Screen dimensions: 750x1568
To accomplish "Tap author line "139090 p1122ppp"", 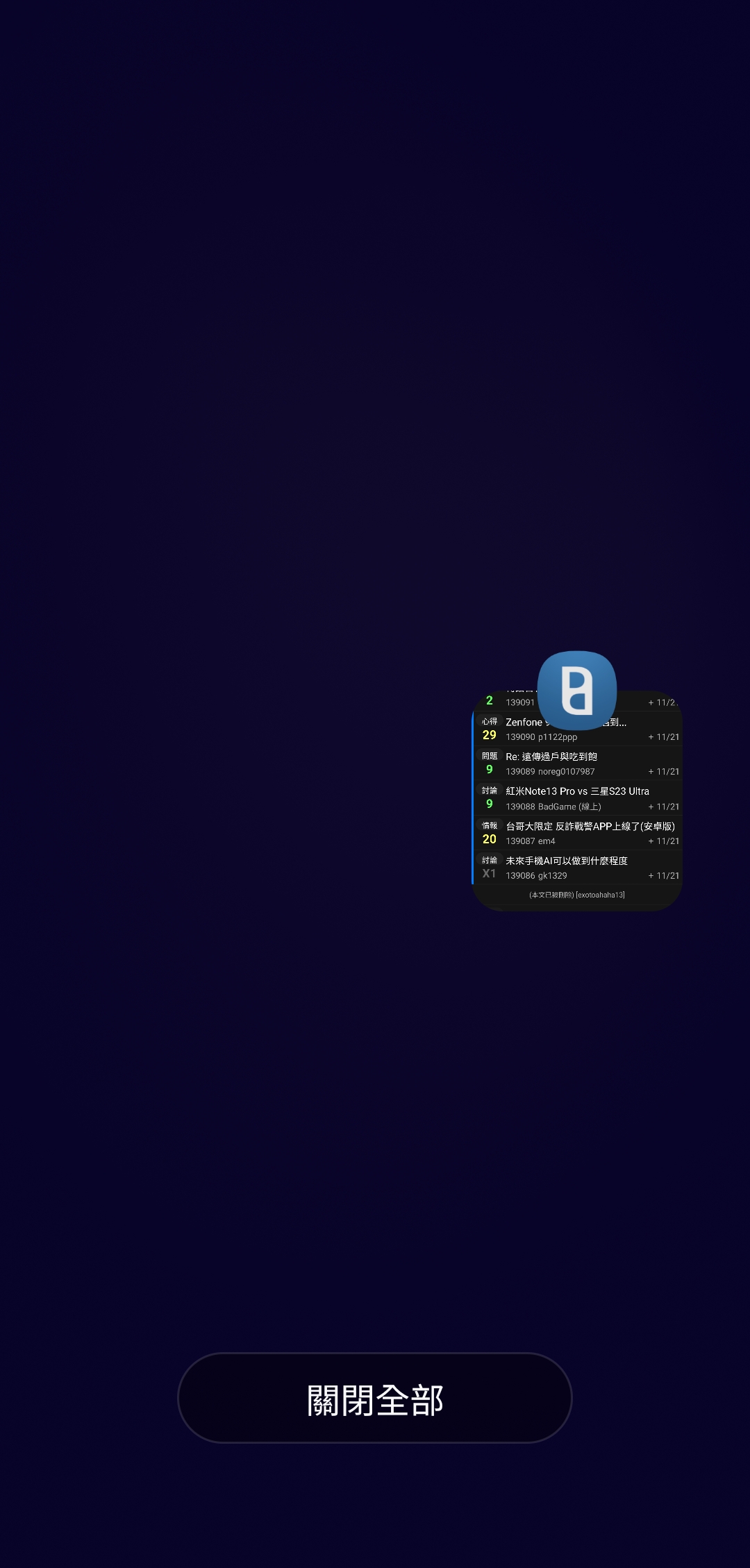I will pyautogui.click(x=542, y=737).
